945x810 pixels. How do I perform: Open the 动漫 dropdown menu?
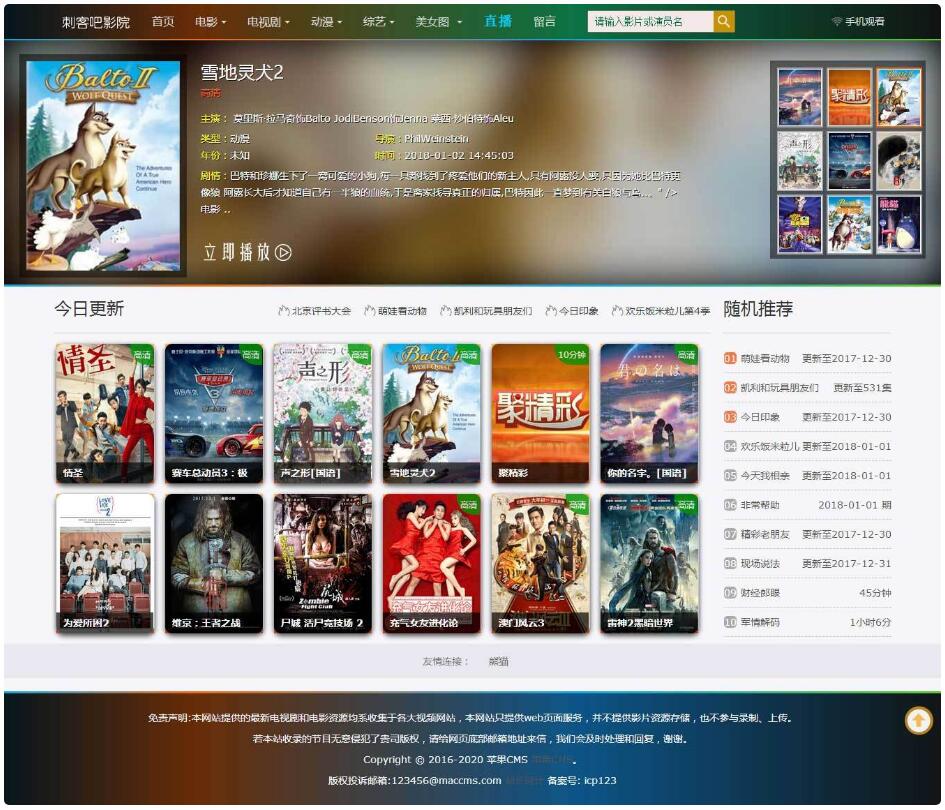(x=322, y=20)
